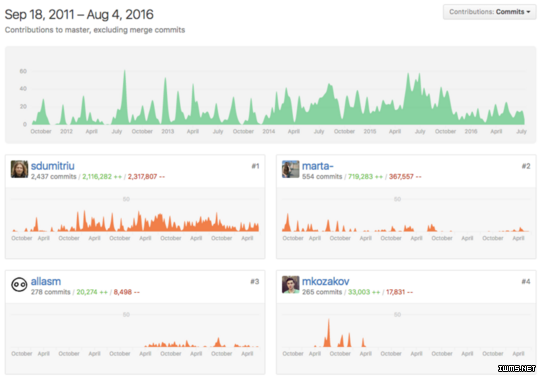Viewport: 550px width, 380px height.
Task: Click mkozakov's avatar image
Action: 290,285
